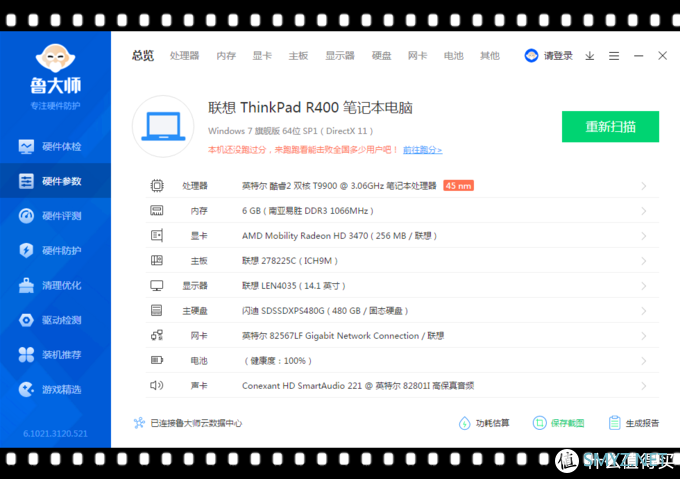Click the cloud data center connection icon

tap(139, 423)
